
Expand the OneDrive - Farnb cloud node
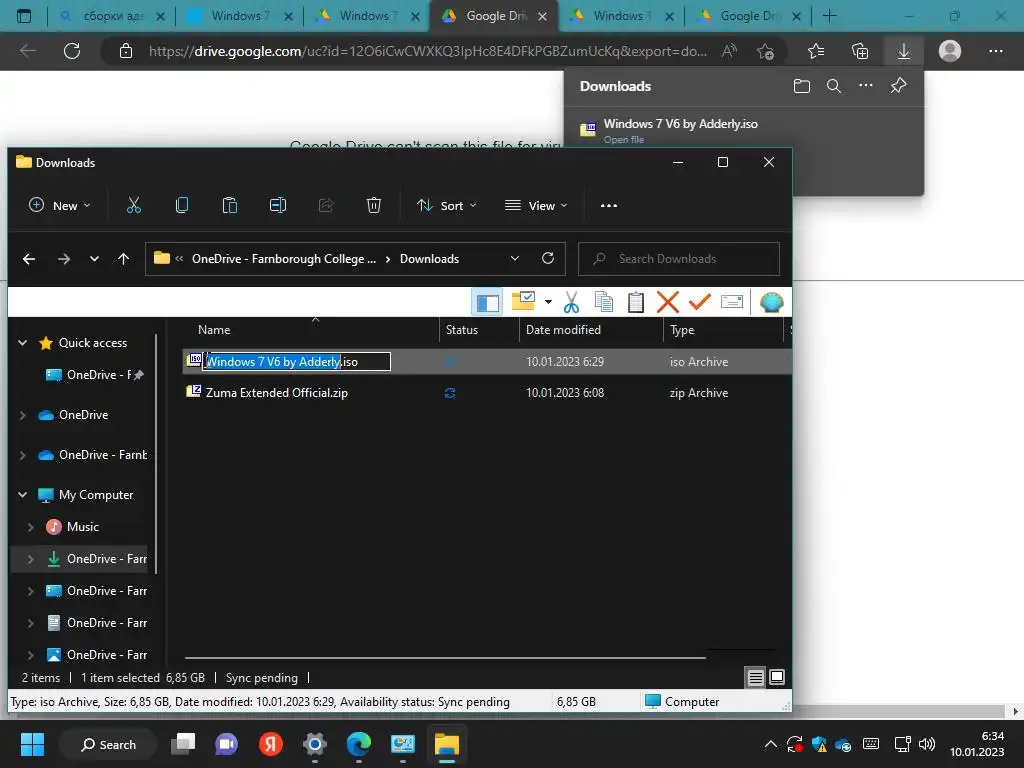(x=23, y=455)
